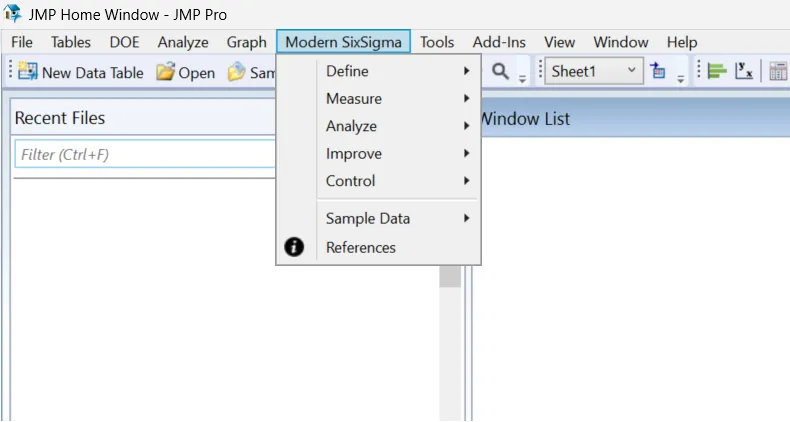Open the Tables menu
Image resolution: width=790 pixels, height=422 pixels.
pyautogui.click(x=71, y=42)
